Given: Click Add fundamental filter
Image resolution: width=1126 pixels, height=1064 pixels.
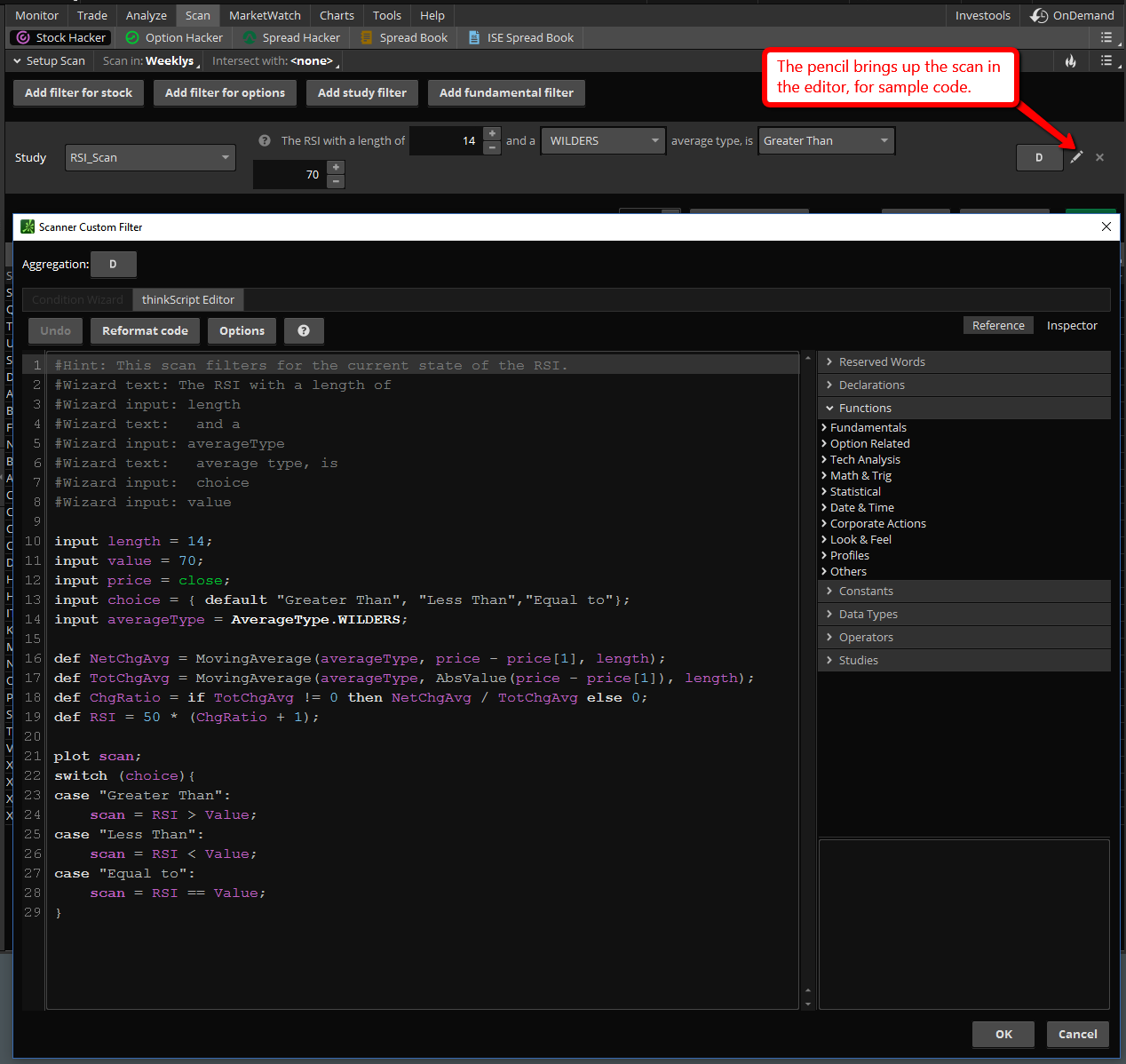Looking at the screenshot, I should click(506, 92).
